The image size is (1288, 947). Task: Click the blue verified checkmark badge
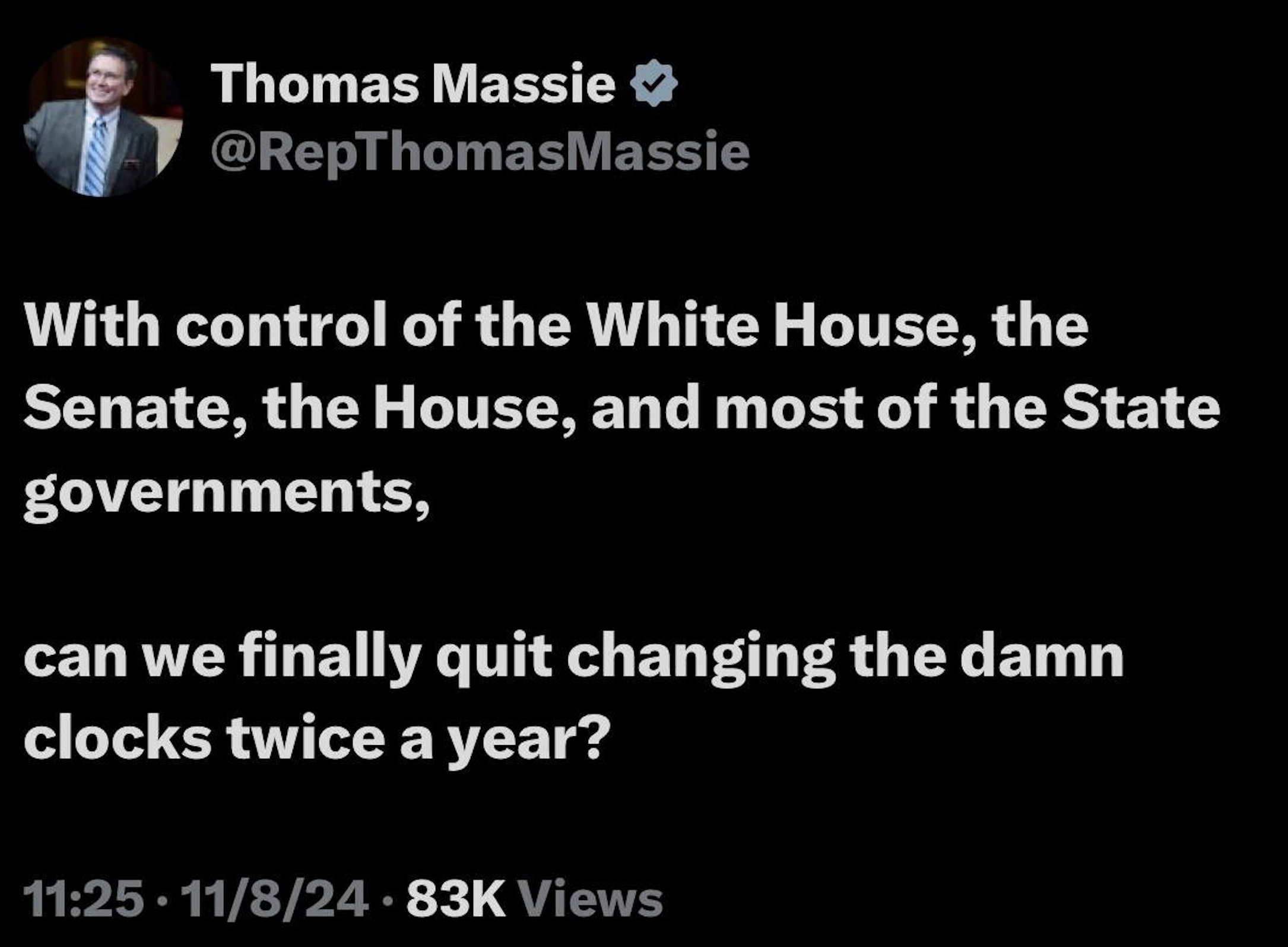(x=653, y=83)
